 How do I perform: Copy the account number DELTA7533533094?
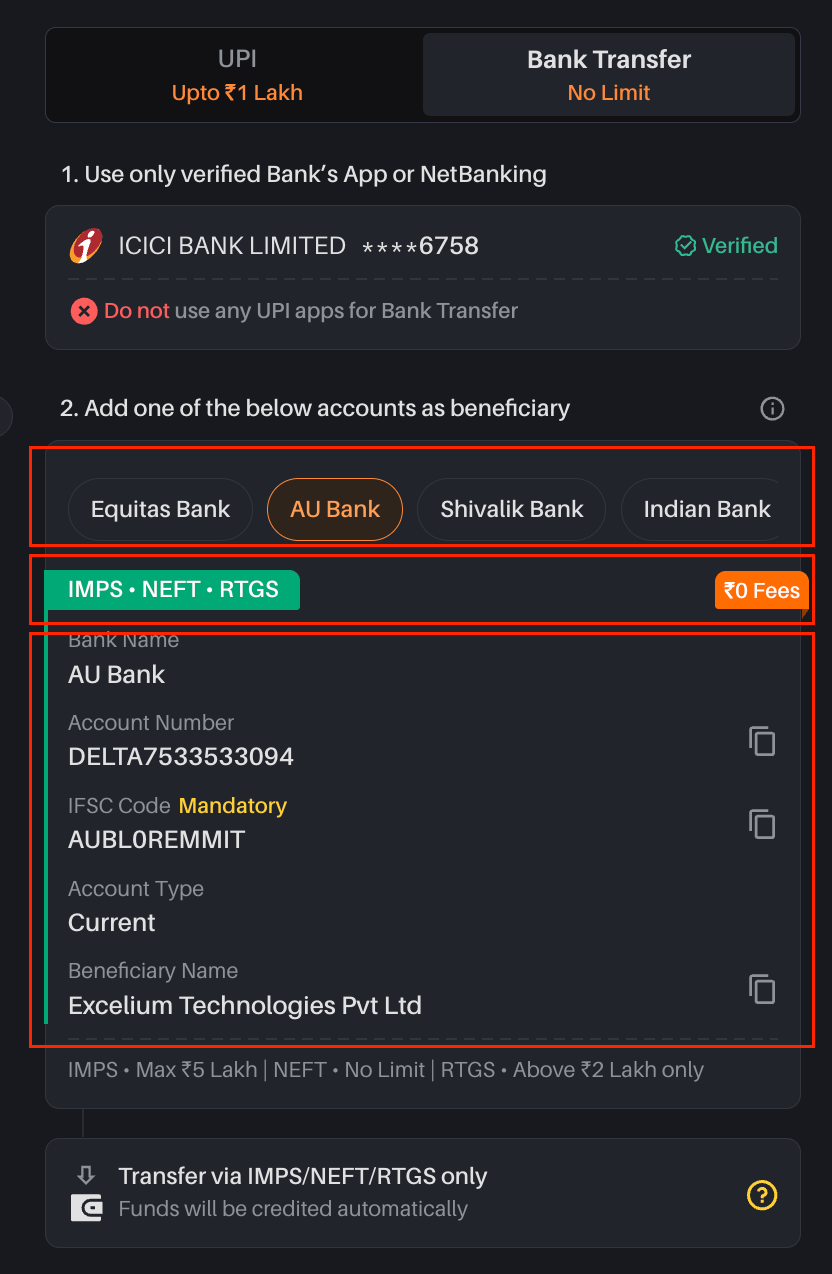coord(762,741)
